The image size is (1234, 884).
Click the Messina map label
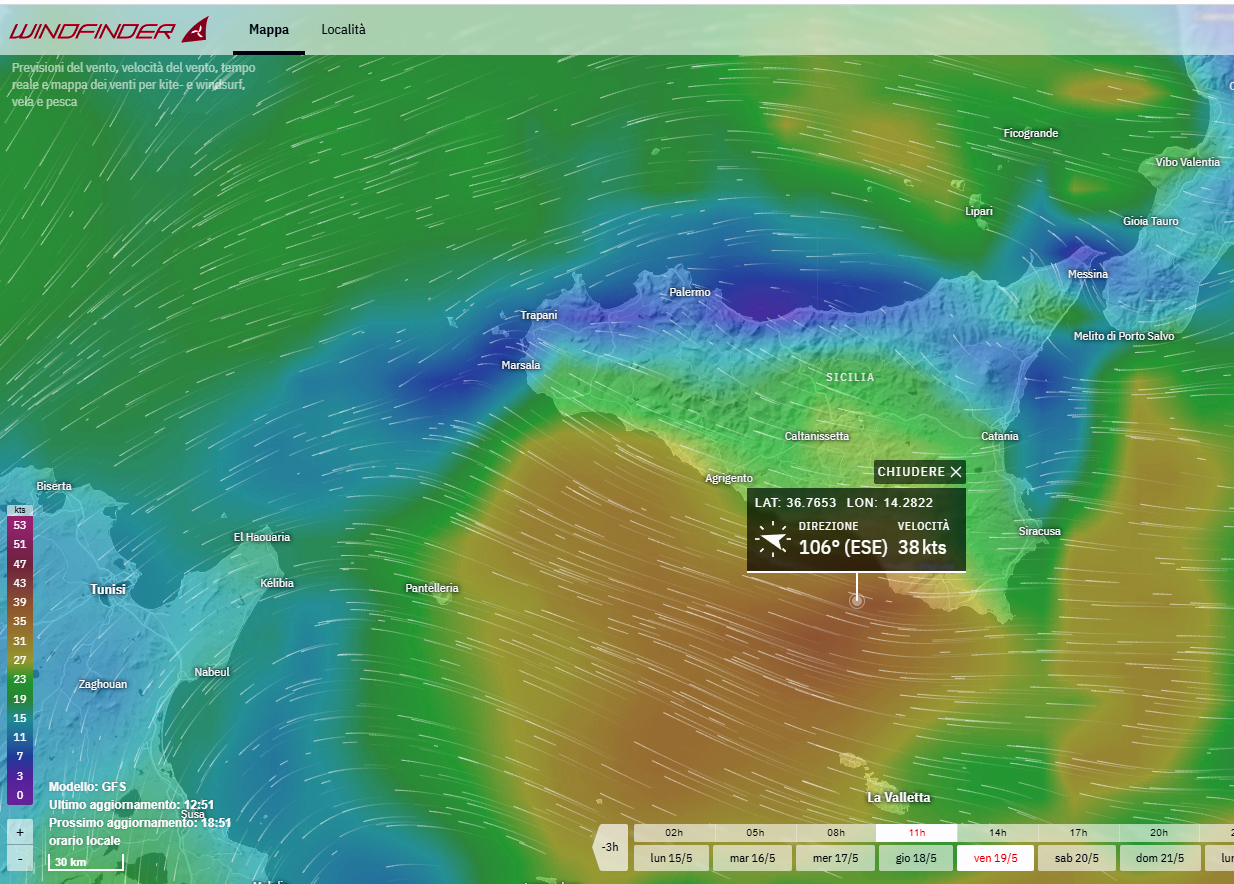(x=1088, y=274)
